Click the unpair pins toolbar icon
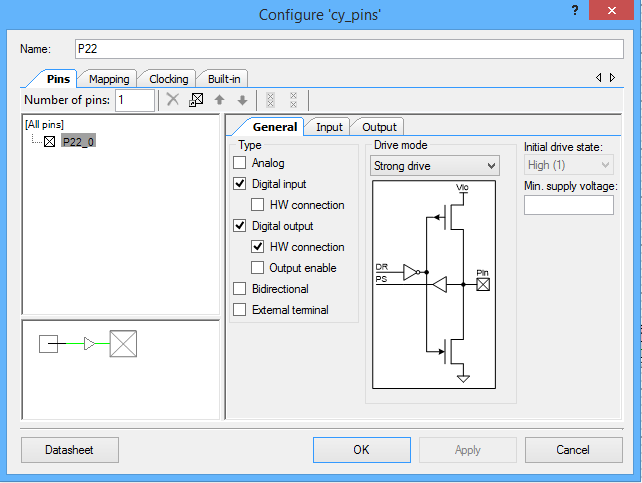Viewport: 642px width, 483px height. pos(293,100)
